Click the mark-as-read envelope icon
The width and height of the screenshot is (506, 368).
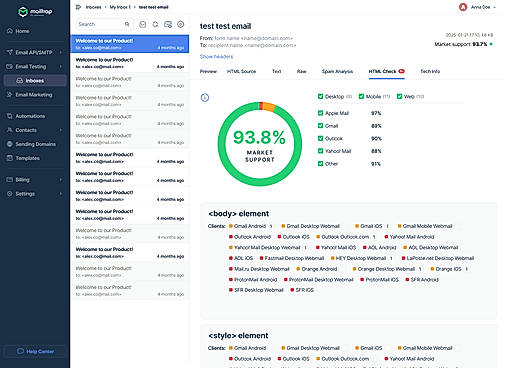(x=143, y=24)
